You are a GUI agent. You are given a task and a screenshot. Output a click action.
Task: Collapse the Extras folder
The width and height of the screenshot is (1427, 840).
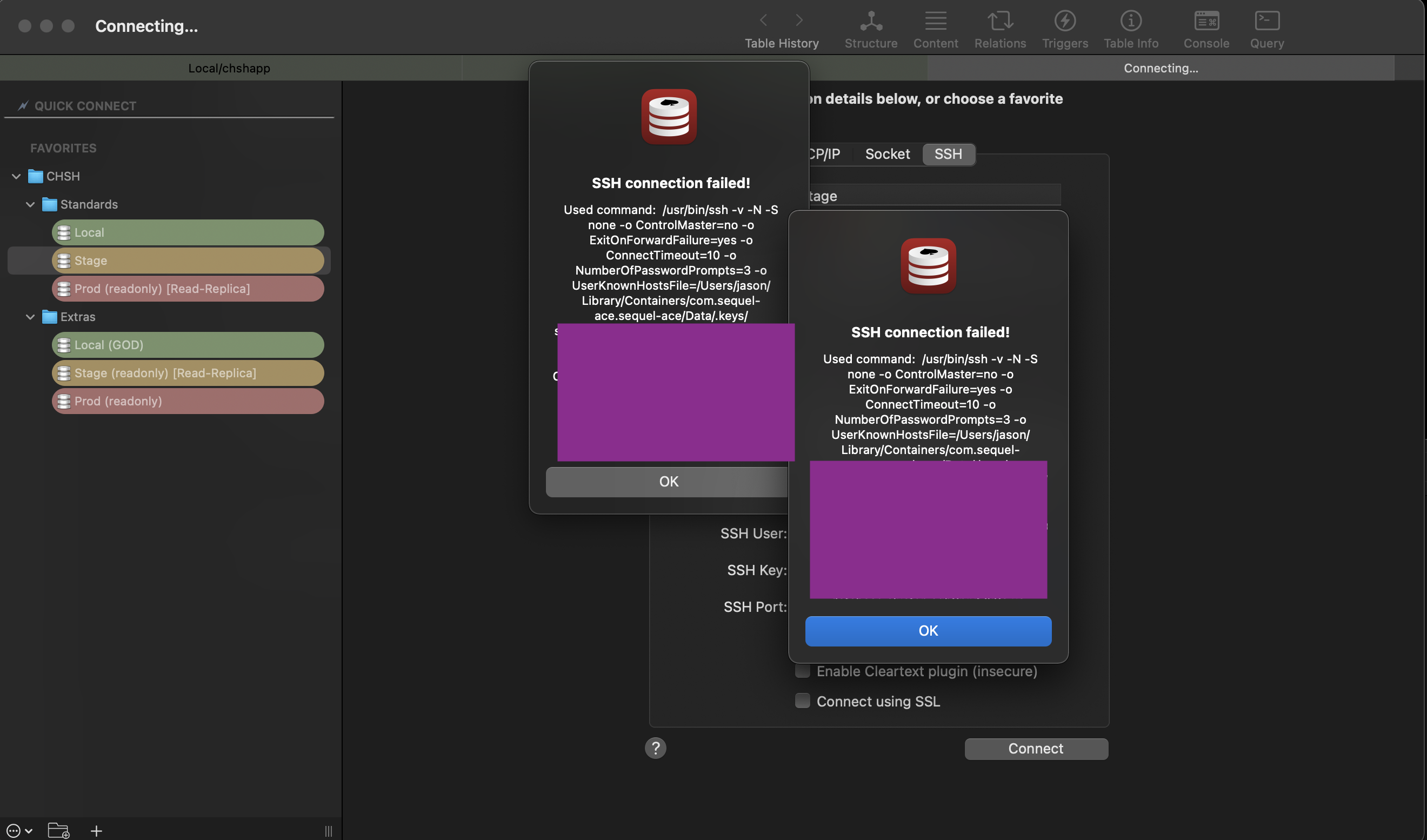point(31,317)
